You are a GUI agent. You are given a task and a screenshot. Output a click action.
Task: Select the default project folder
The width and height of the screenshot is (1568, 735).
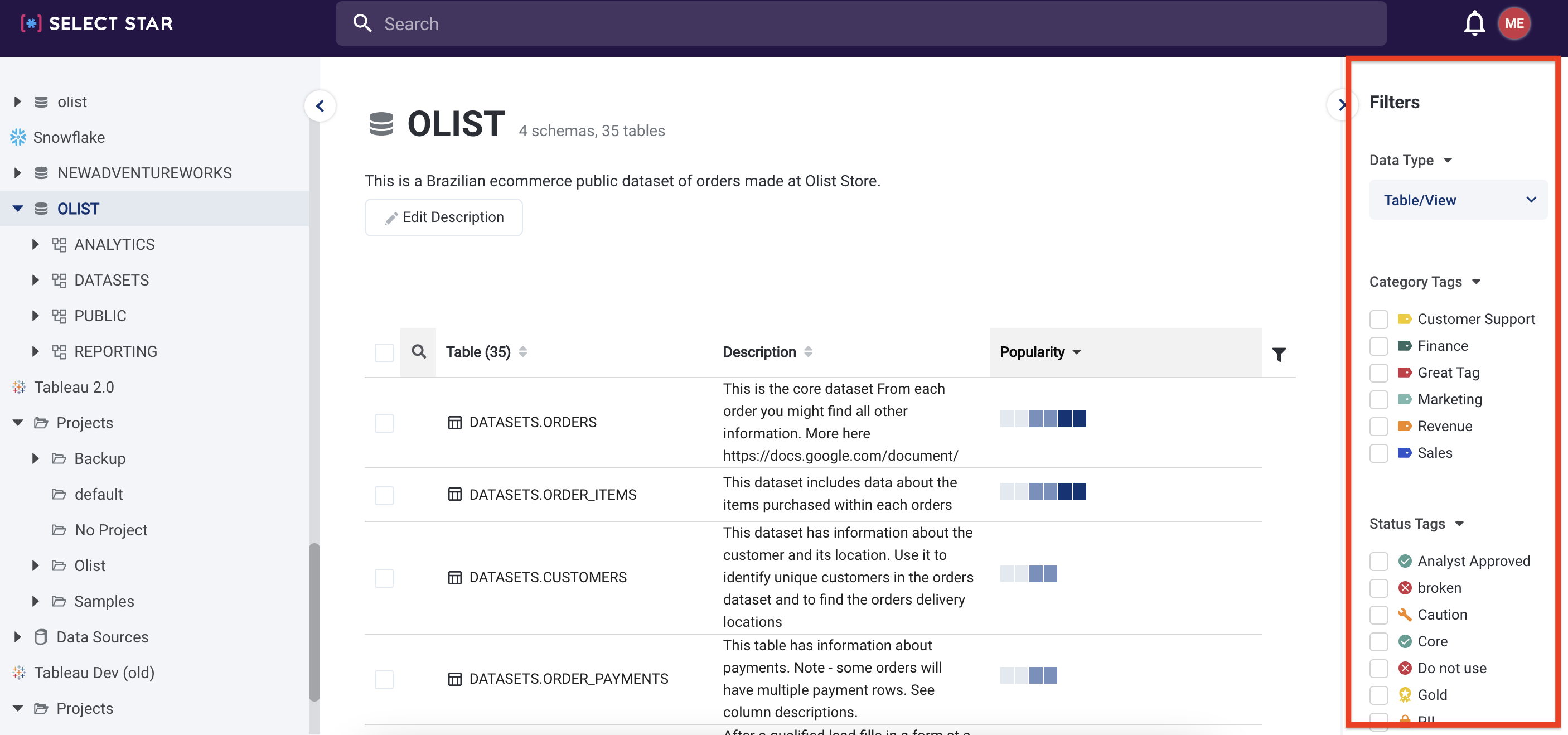point(99,494)
